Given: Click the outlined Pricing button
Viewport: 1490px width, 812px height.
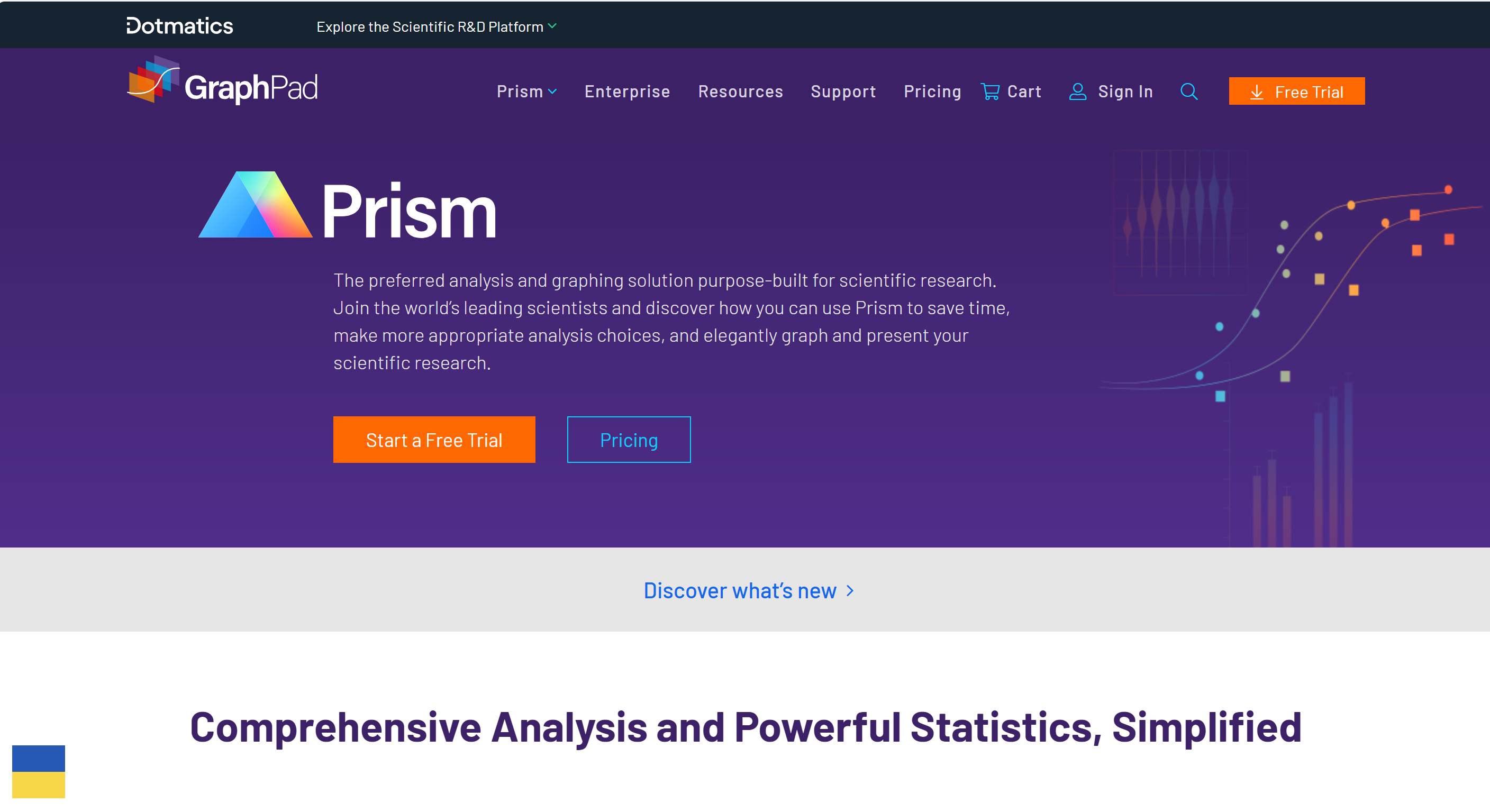Looking at the screenshot, I should click(629, 440).
